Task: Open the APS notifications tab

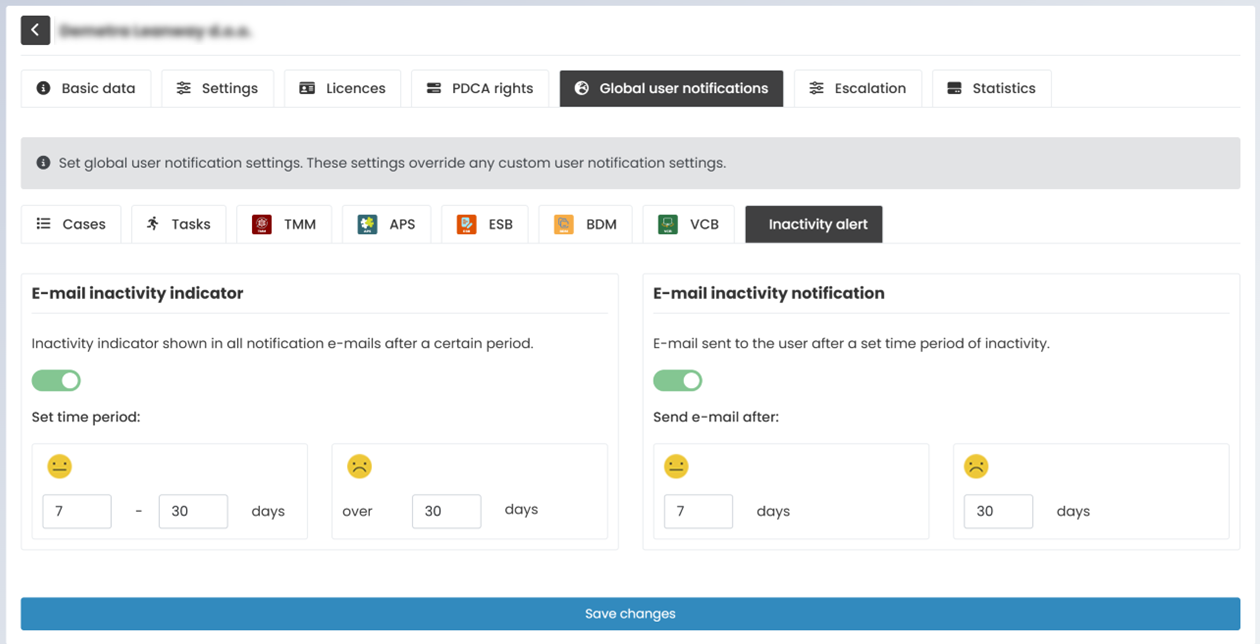Action: (x=386, y=224)
